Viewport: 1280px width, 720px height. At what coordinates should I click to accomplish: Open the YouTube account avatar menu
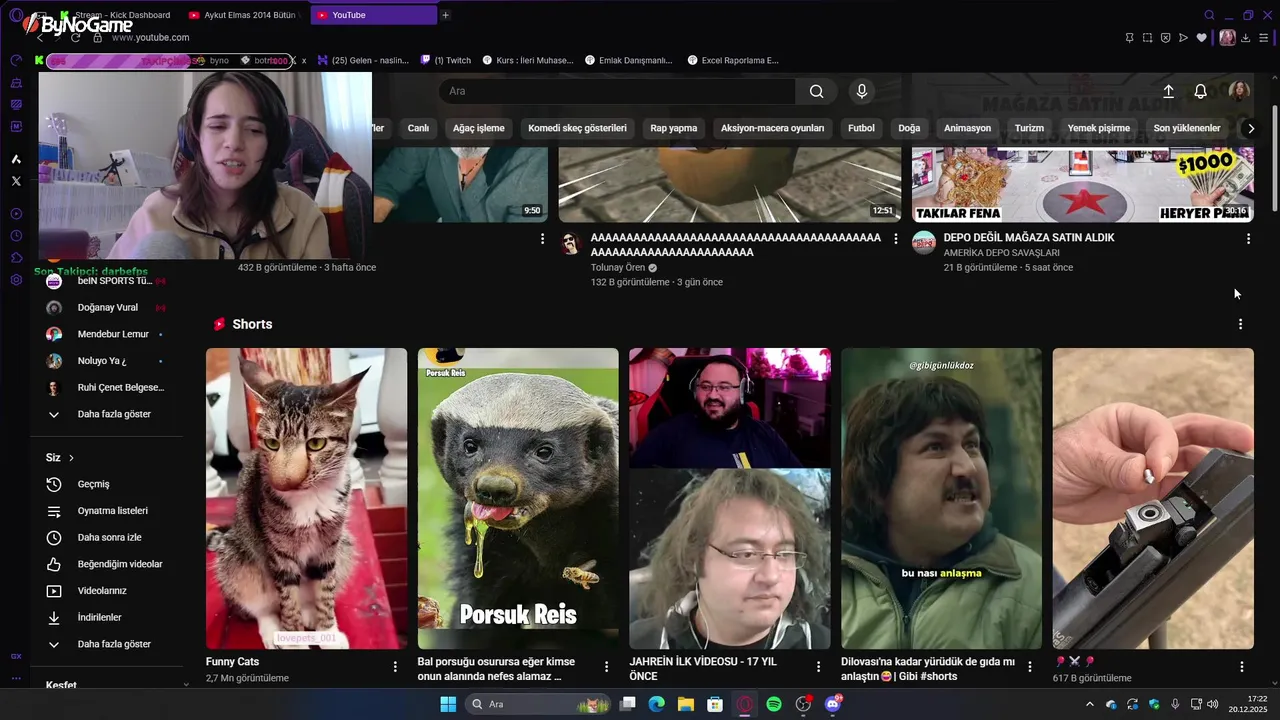pyautogui.click(x=1239, y=91)
